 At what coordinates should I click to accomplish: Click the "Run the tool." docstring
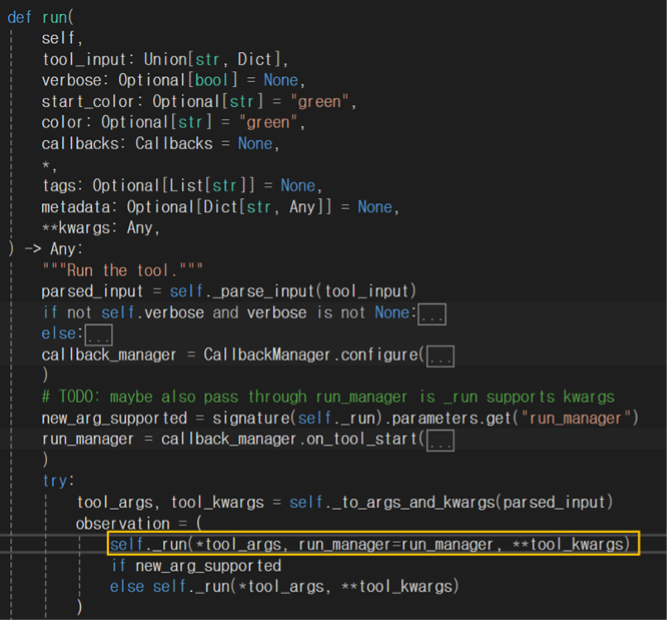pyautogui.click(x=123, y=270)
